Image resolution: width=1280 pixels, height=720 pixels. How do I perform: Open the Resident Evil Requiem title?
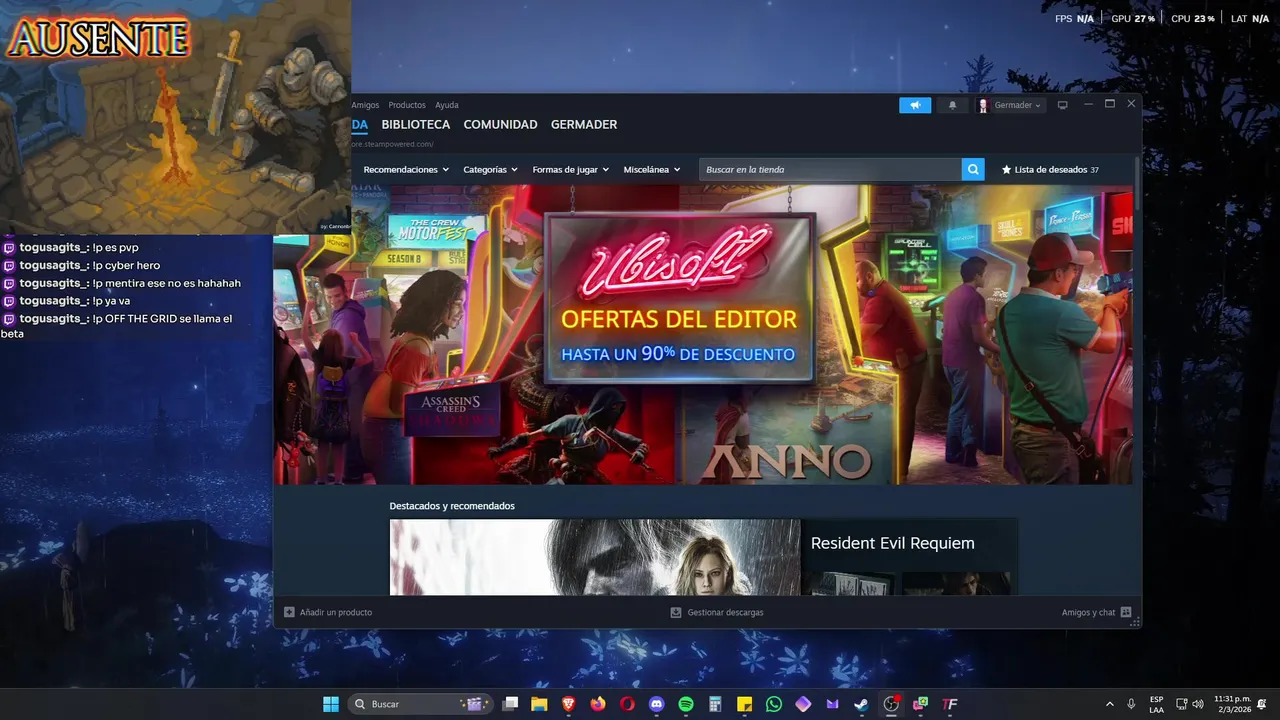[x=892, y=543]
